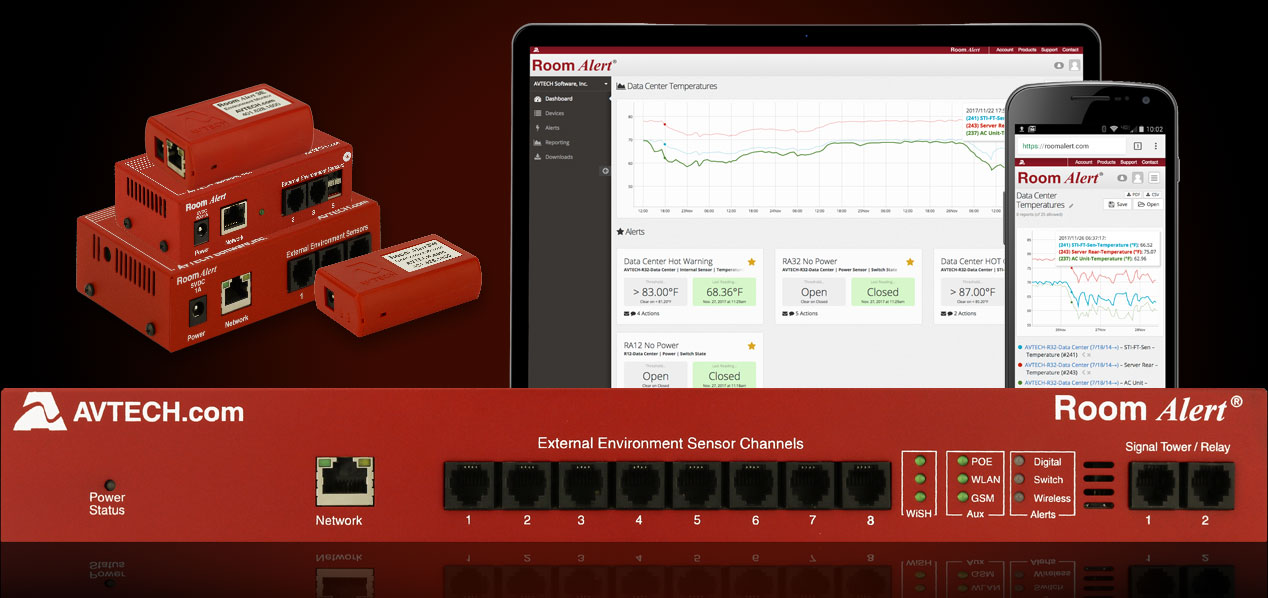Click the pencil icon beside Data Center Temperatures
Image resolution: width=1268 pixels, height=598 pixels.
(x=1071, y=205)
